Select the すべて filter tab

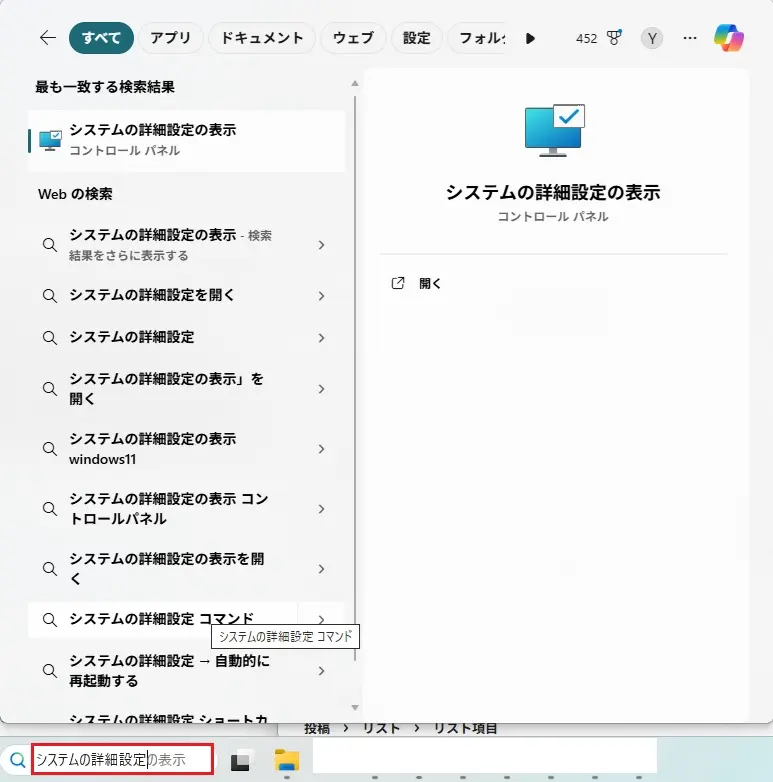pyautogui.click(x=101, y=38)
